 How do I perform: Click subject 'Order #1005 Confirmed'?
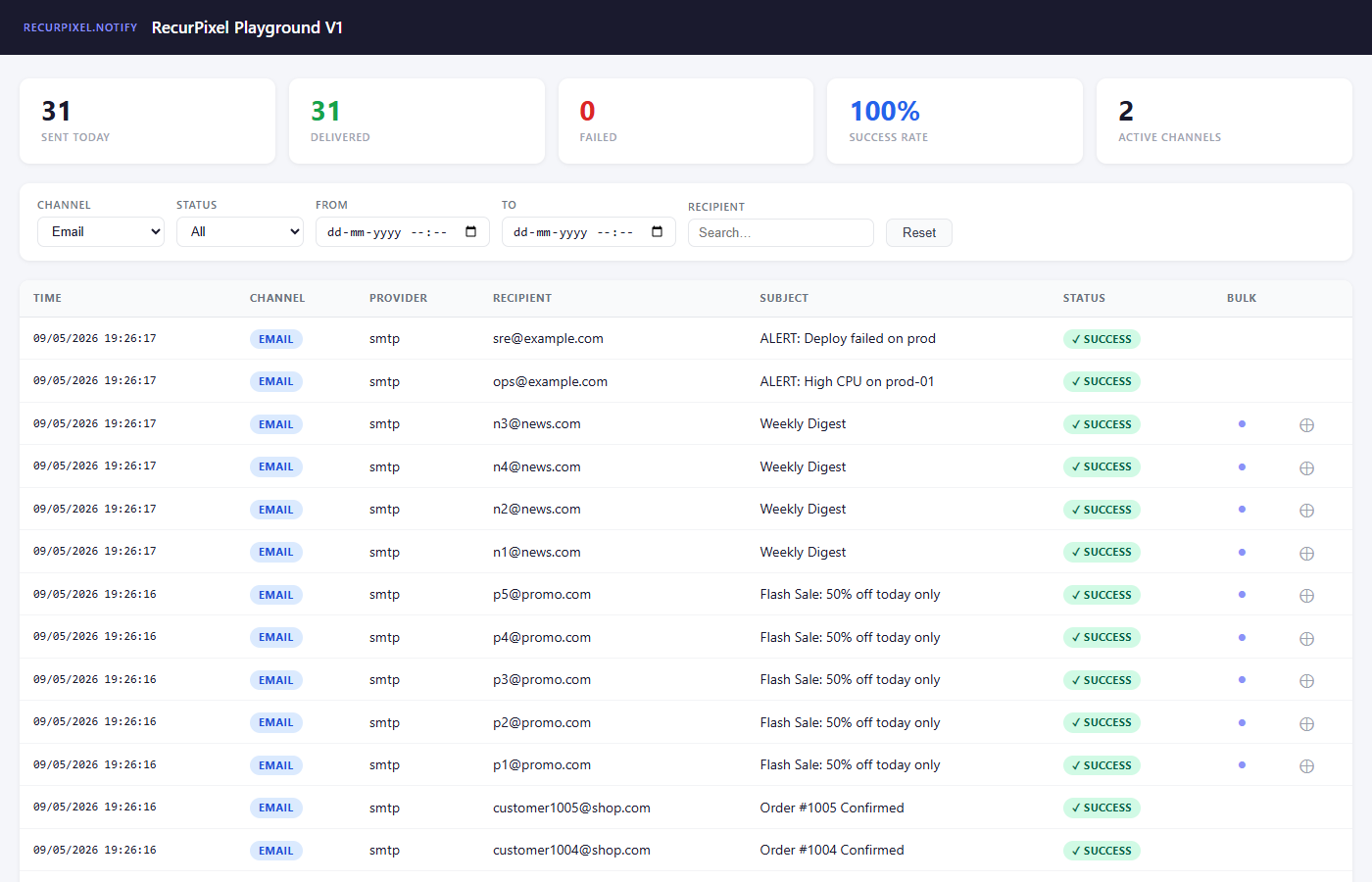click(x=832, y=808)
